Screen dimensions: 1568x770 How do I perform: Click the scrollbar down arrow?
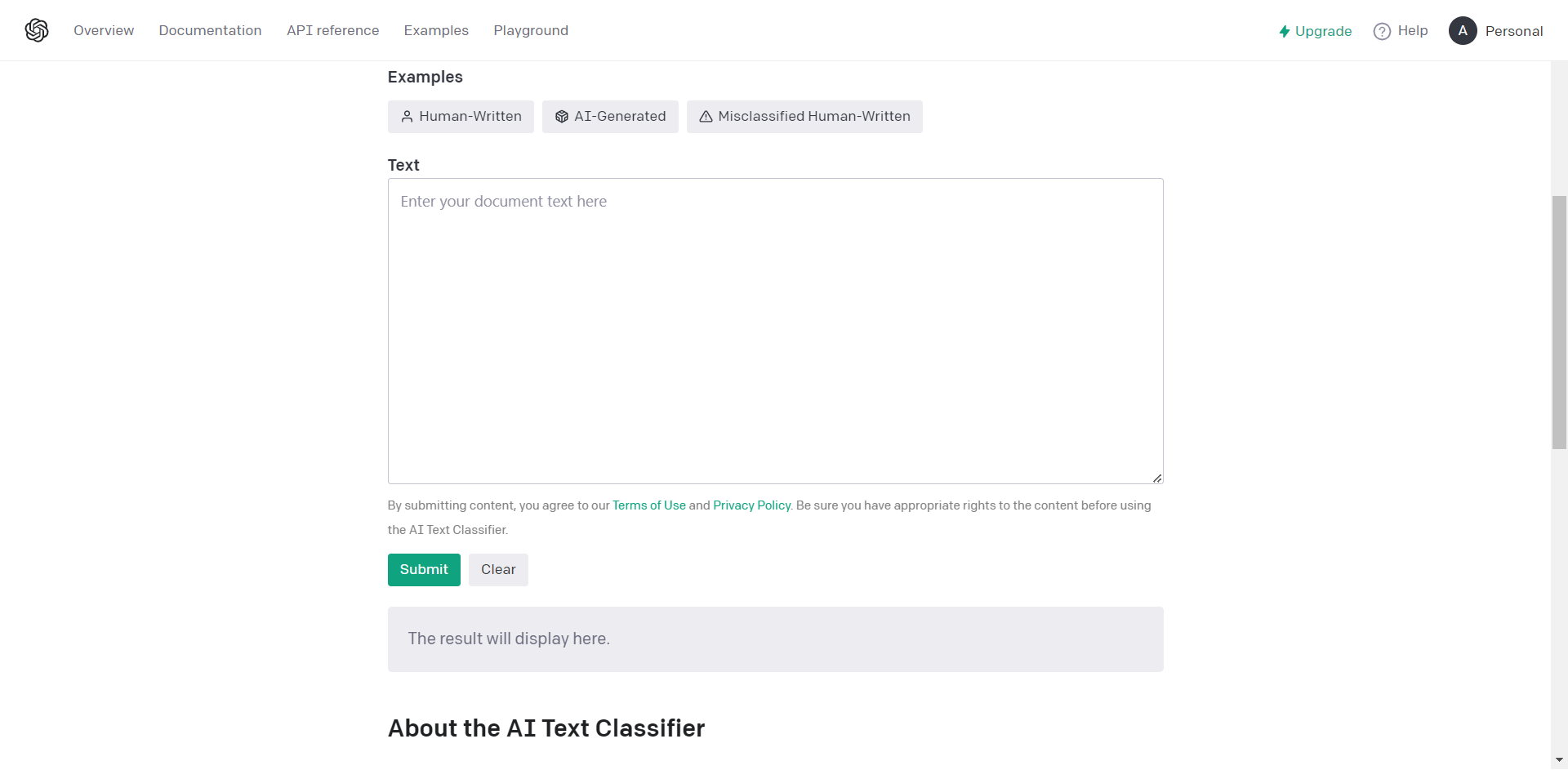[1559, 760]
